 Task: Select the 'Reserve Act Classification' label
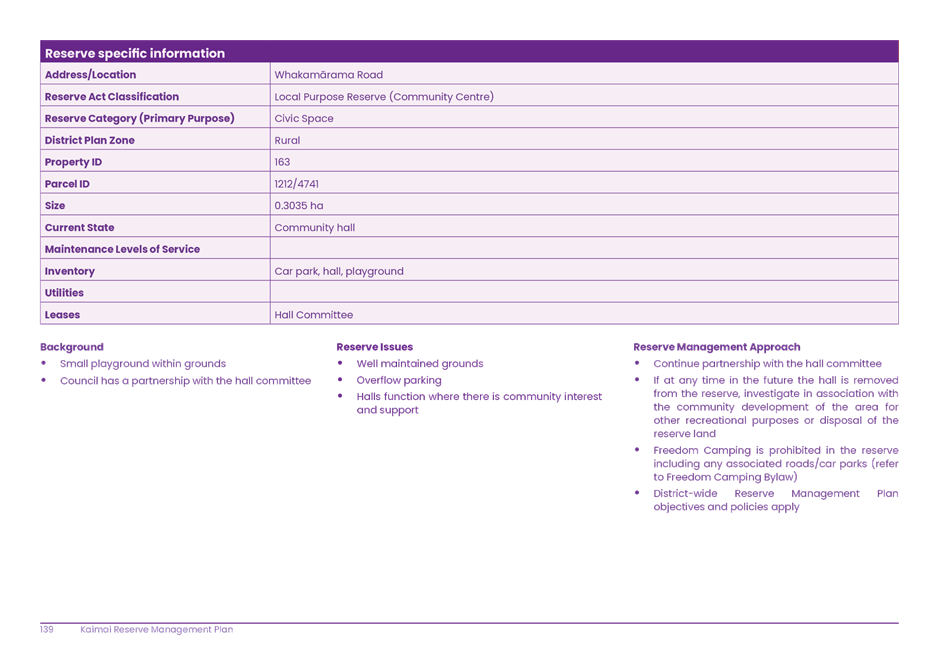coord(111,97)
